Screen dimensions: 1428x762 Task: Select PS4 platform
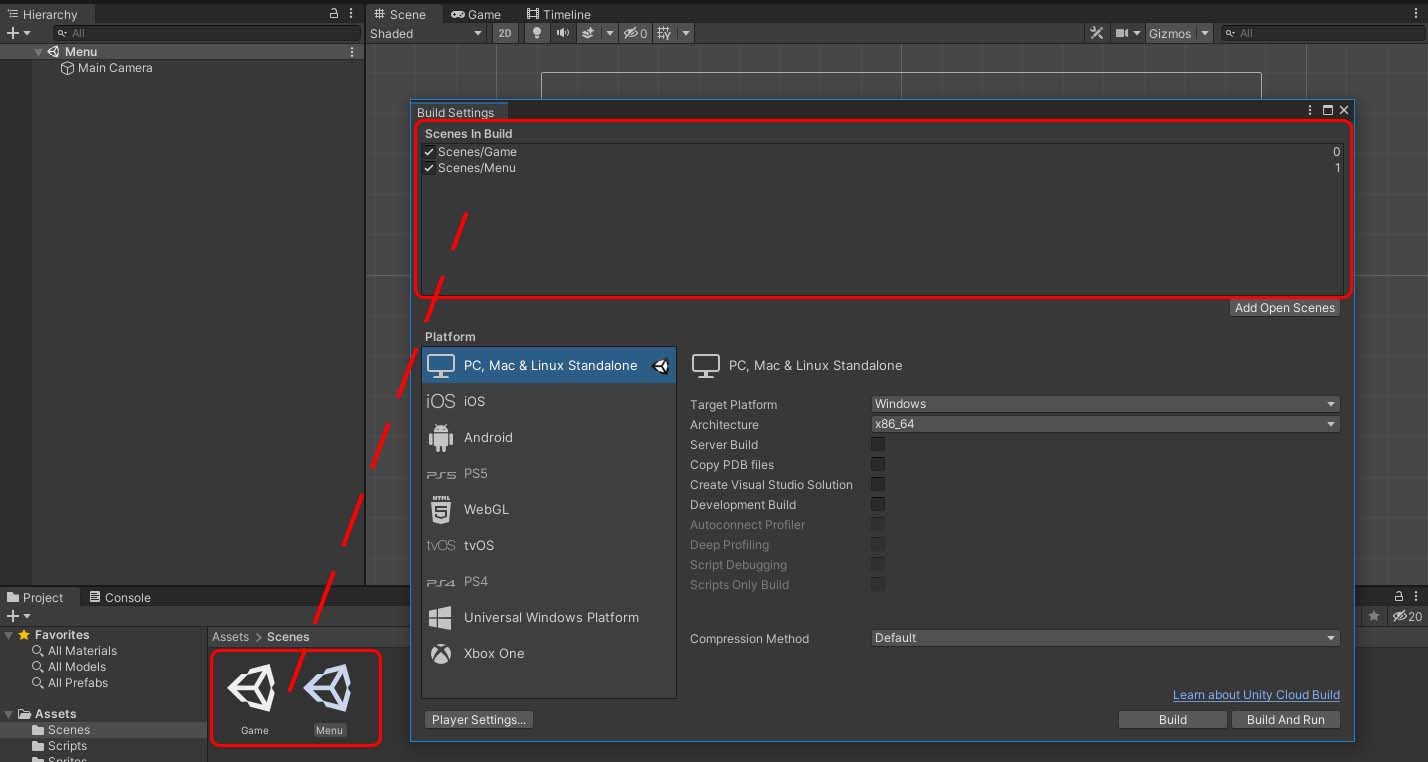click(x=549, y=581)
